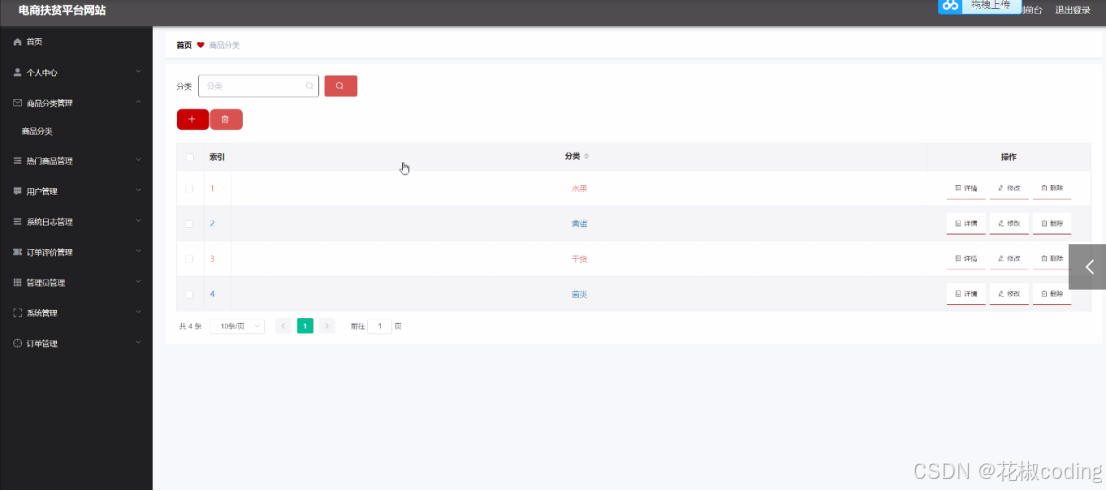Click 删除 for the 菌类 row
Screen dimensions: 1106x491
(1052, 294)
